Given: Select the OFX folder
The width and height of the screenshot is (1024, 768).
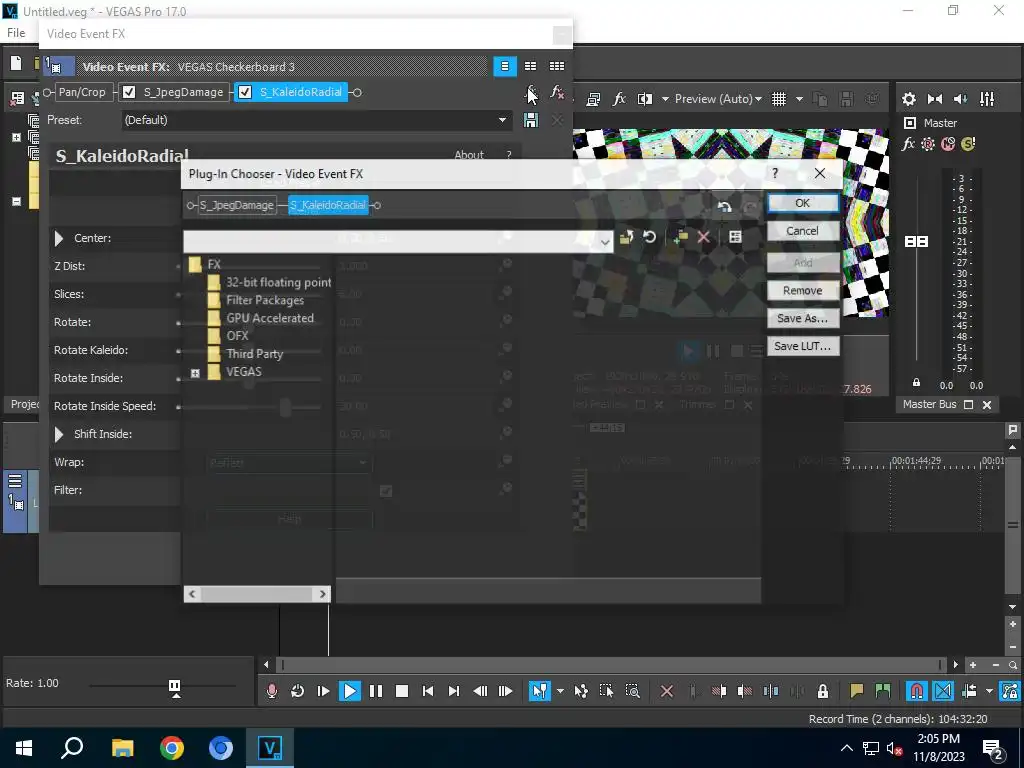Looking at the screenshot, I should [237, 336].
